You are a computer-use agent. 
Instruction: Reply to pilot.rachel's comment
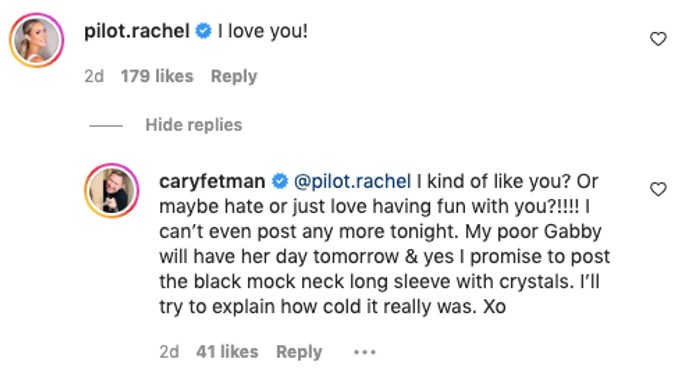click(x=234, y=77)
